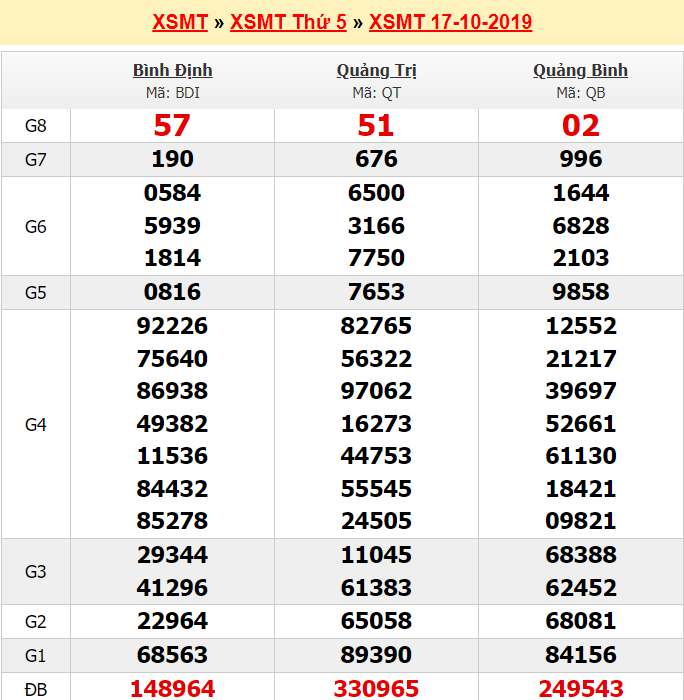Click the G5 row label

pyautogui.click(x=36, y=293)
